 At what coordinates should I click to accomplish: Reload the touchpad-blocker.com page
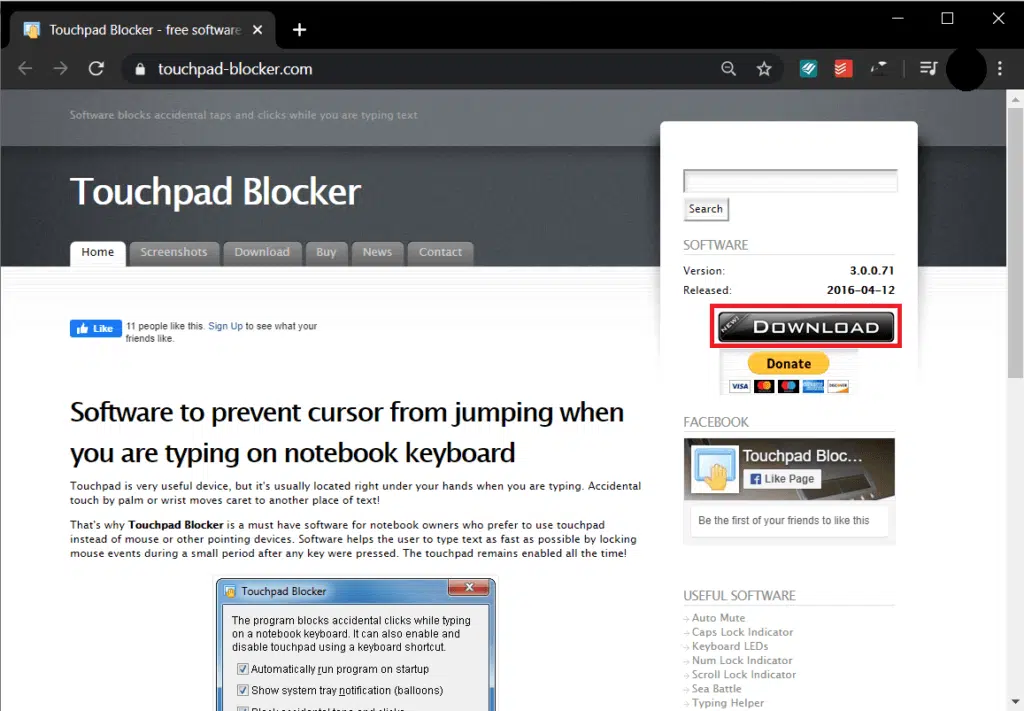pyautogui.click(x=96, y=69)
